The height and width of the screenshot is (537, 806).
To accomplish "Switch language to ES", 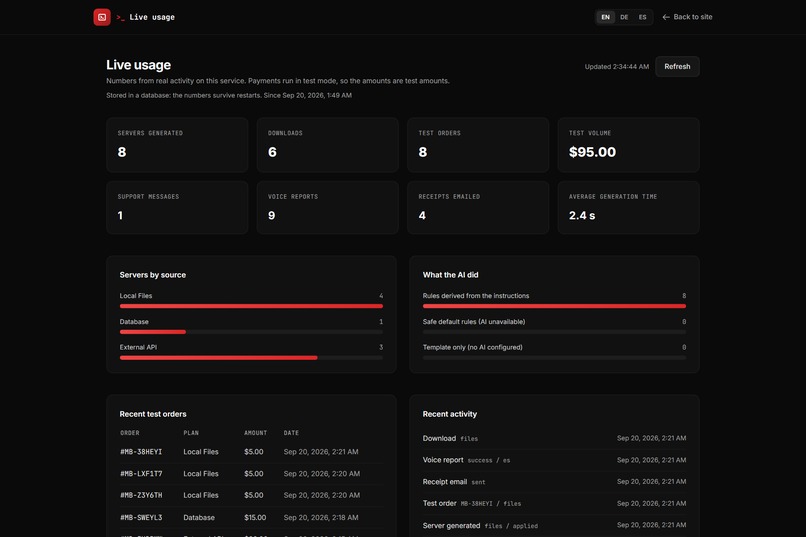I will click(x=643, y=17).
